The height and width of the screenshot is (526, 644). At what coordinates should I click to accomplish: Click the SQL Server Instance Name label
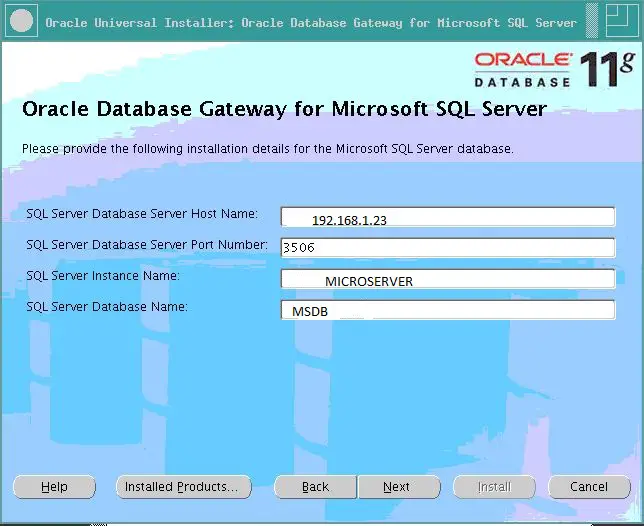click(103, 276)
